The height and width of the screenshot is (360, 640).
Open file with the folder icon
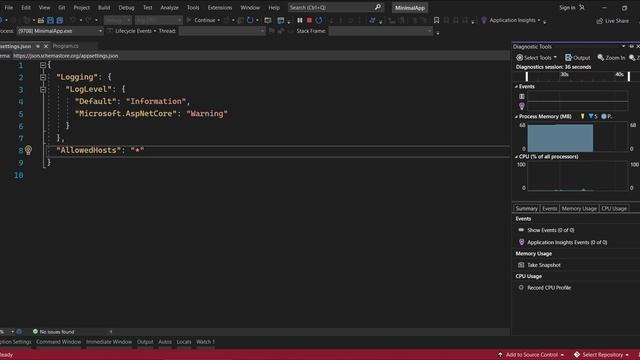coord(41,20)
